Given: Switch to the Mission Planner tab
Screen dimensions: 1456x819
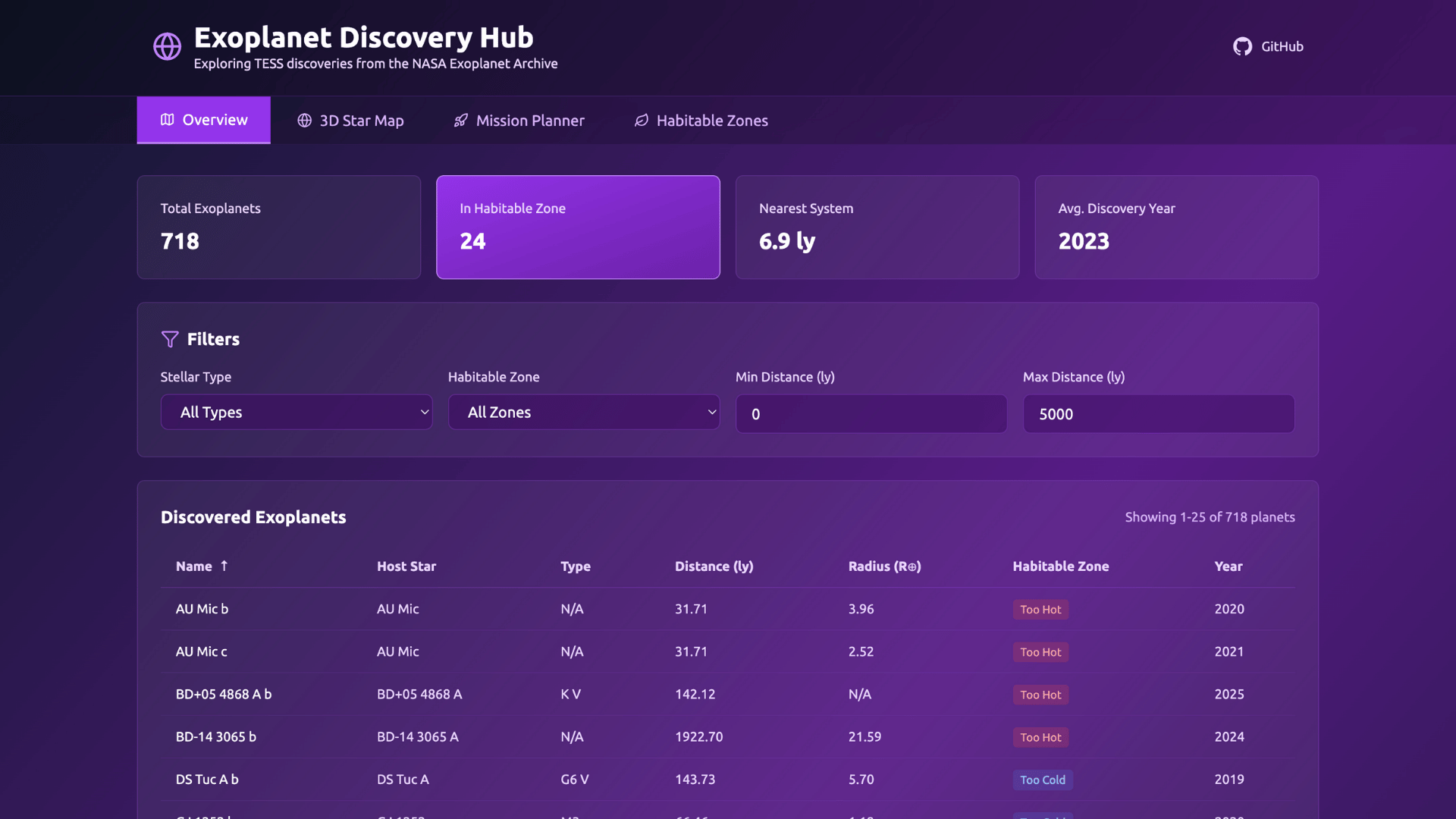Looking at the screenshot, I should pyautogui.click(x=519, y=120).
